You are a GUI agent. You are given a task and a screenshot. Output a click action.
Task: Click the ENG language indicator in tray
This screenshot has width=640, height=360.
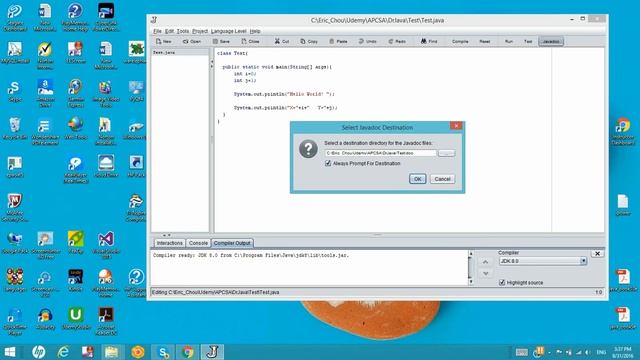601,352
